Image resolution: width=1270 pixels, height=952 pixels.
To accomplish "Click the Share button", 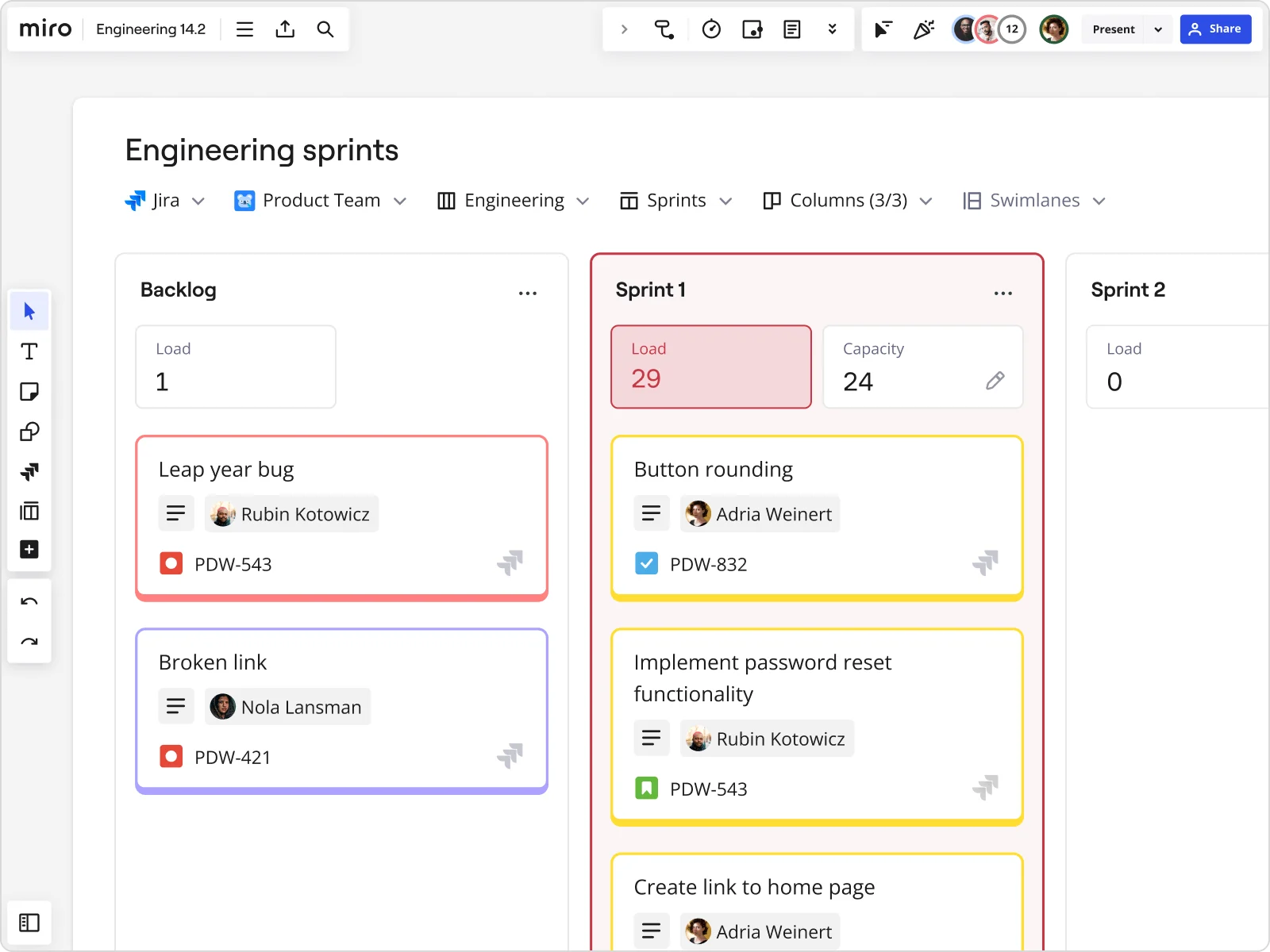I will [1215, 29].
